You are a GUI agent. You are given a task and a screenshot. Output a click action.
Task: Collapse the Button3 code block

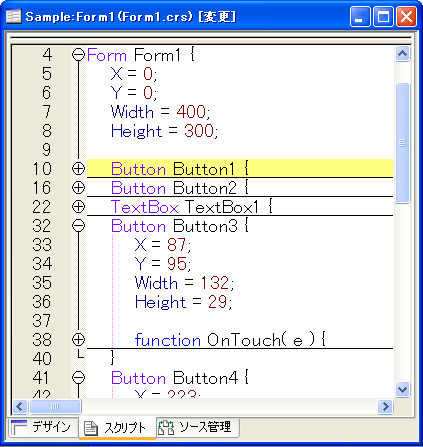pos(79,226)
